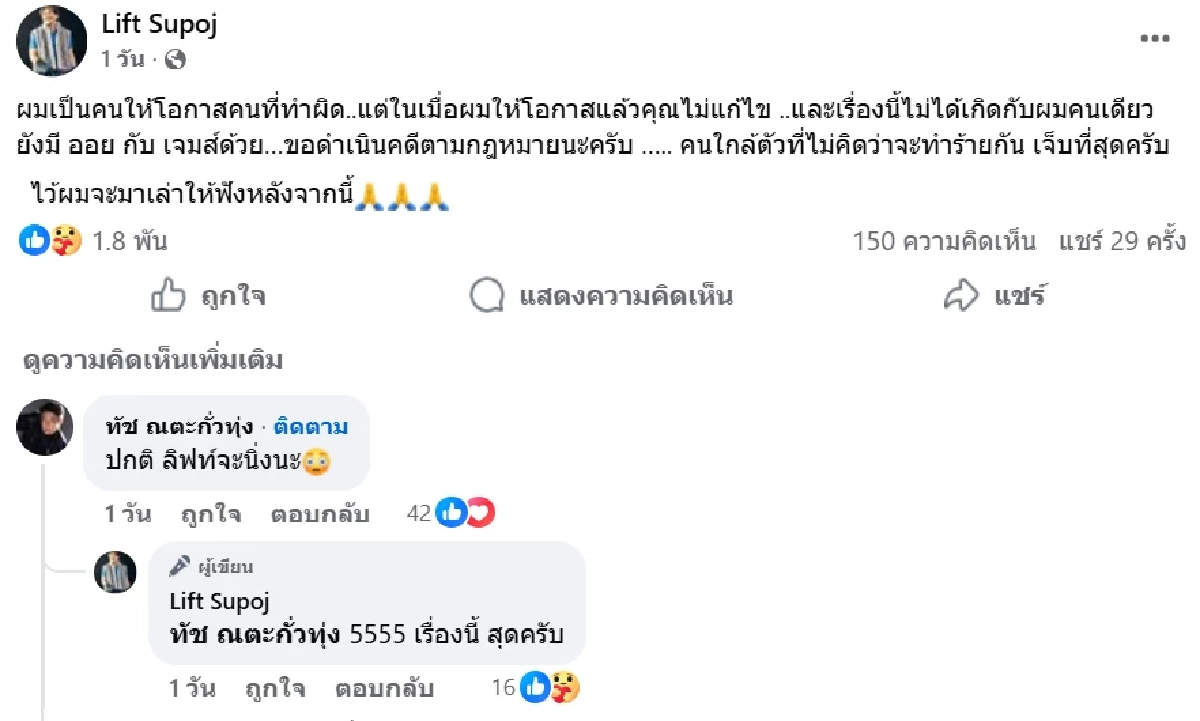Click the globe public privacy icon
Image resolution: width=1200 pixels, height=721 pixels.
175,60
